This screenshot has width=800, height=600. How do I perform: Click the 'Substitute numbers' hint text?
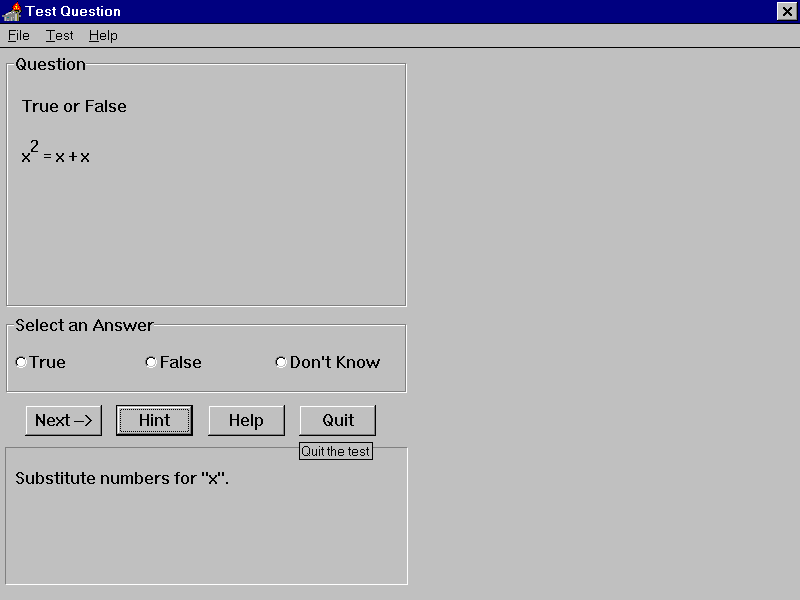coord(122,478)
